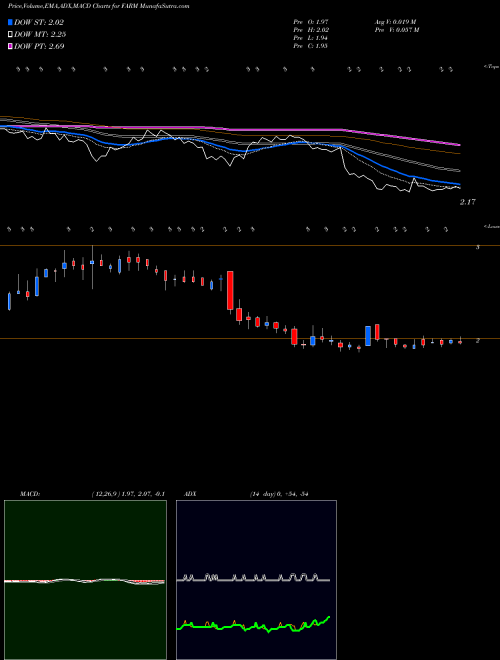Click the '<Tops' marker label
Image resolution: width=500 pixels, height=660 pixels.
(x=491, y=67)
